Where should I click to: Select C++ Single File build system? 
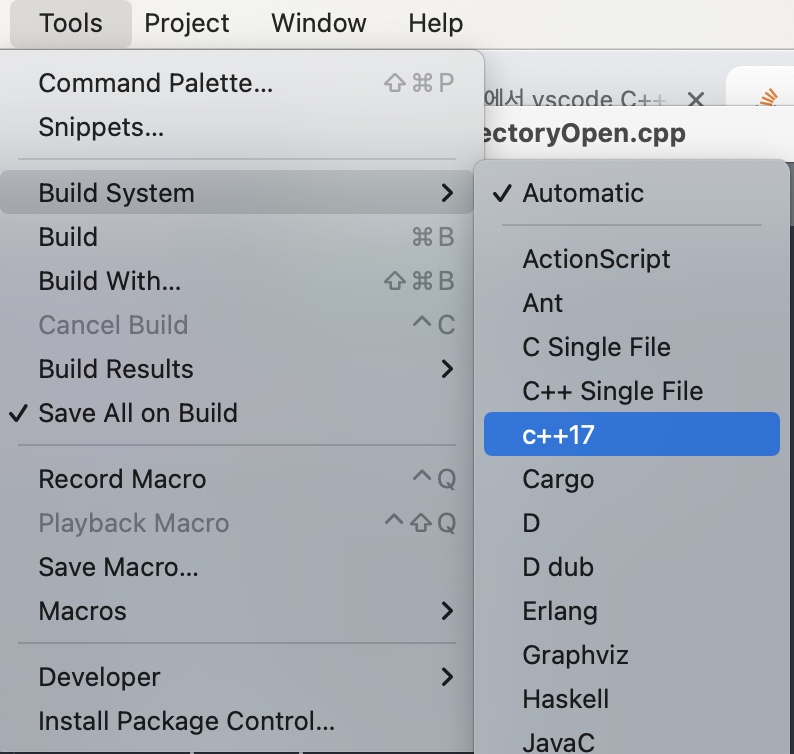631,391
